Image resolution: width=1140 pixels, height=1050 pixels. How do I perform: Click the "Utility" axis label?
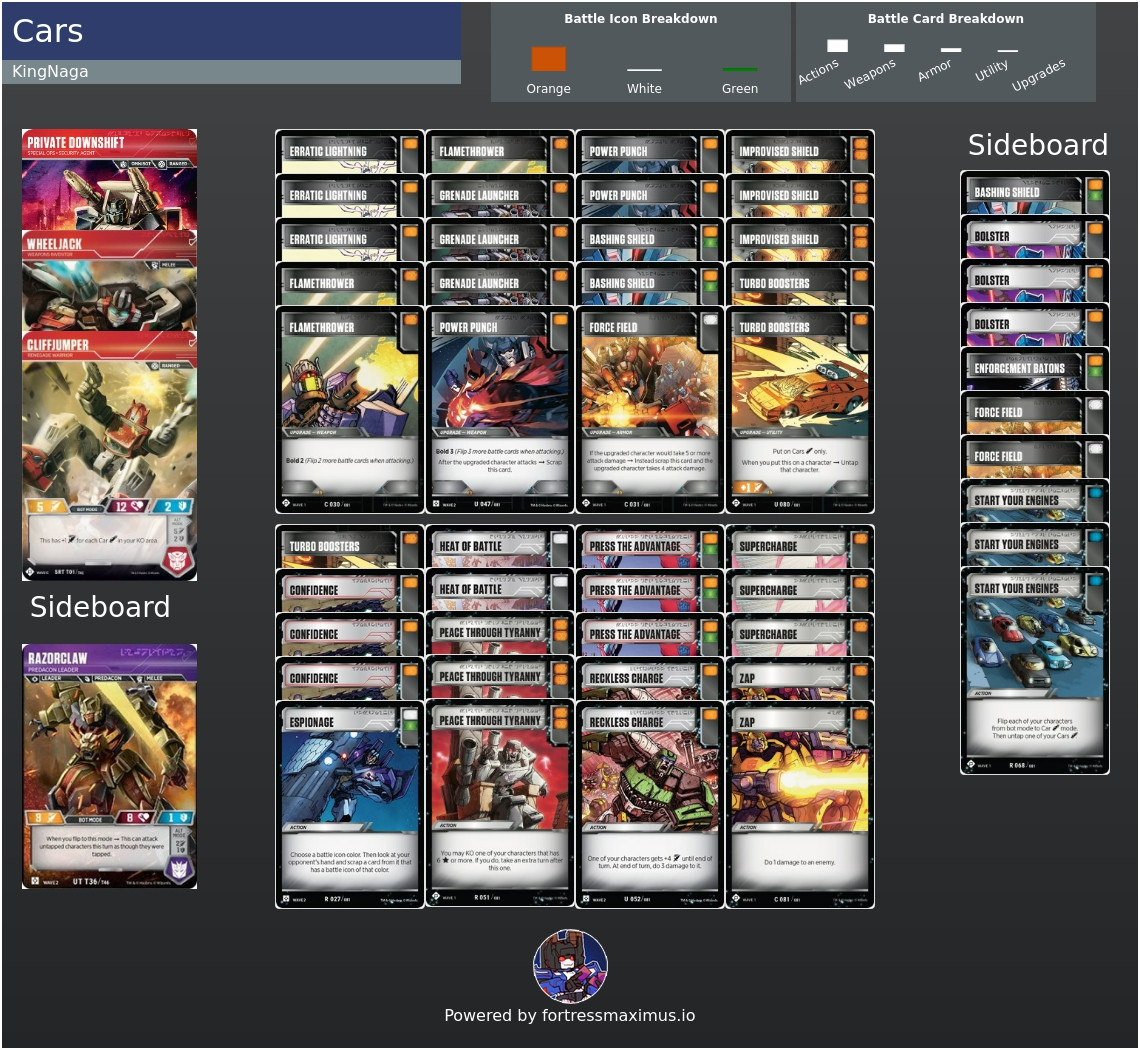click(991, 70)
